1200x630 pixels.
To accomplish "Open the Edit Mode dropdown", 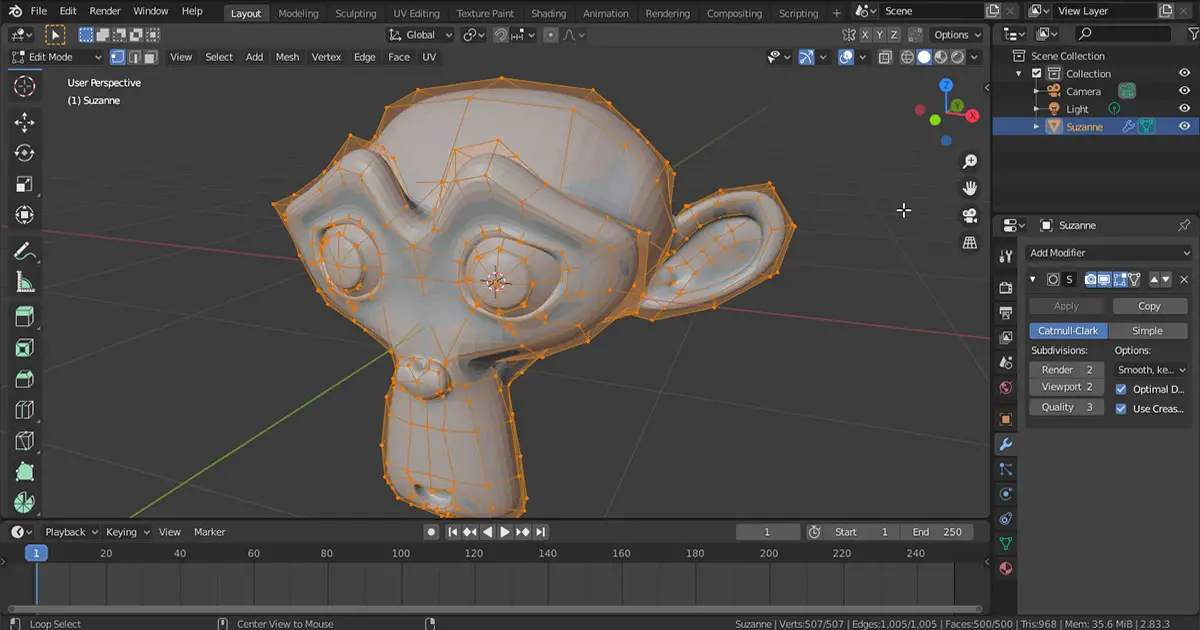I will [x=55, y=57].
